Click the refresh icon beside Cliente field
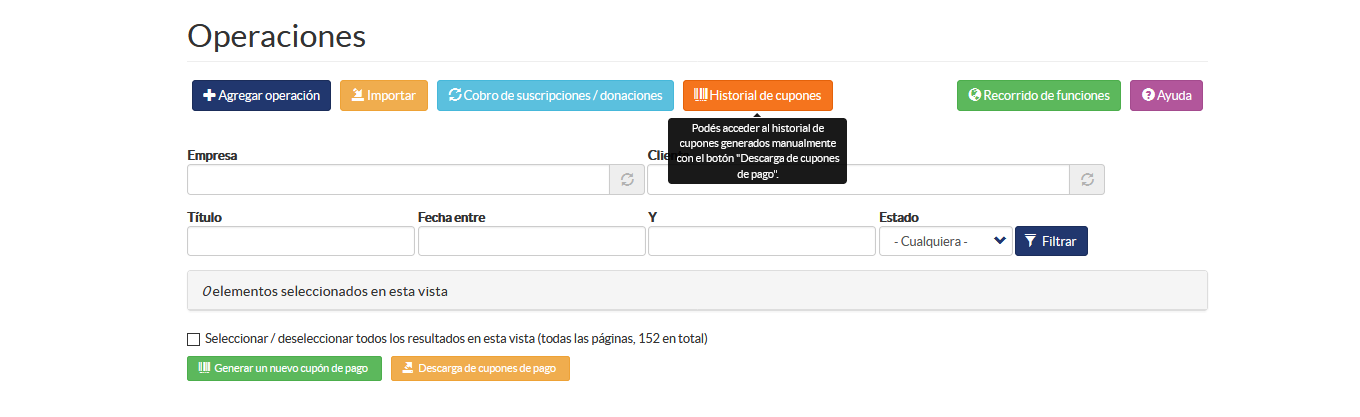The height and width of the screenshot is (417, 1360). [1087, 180]
